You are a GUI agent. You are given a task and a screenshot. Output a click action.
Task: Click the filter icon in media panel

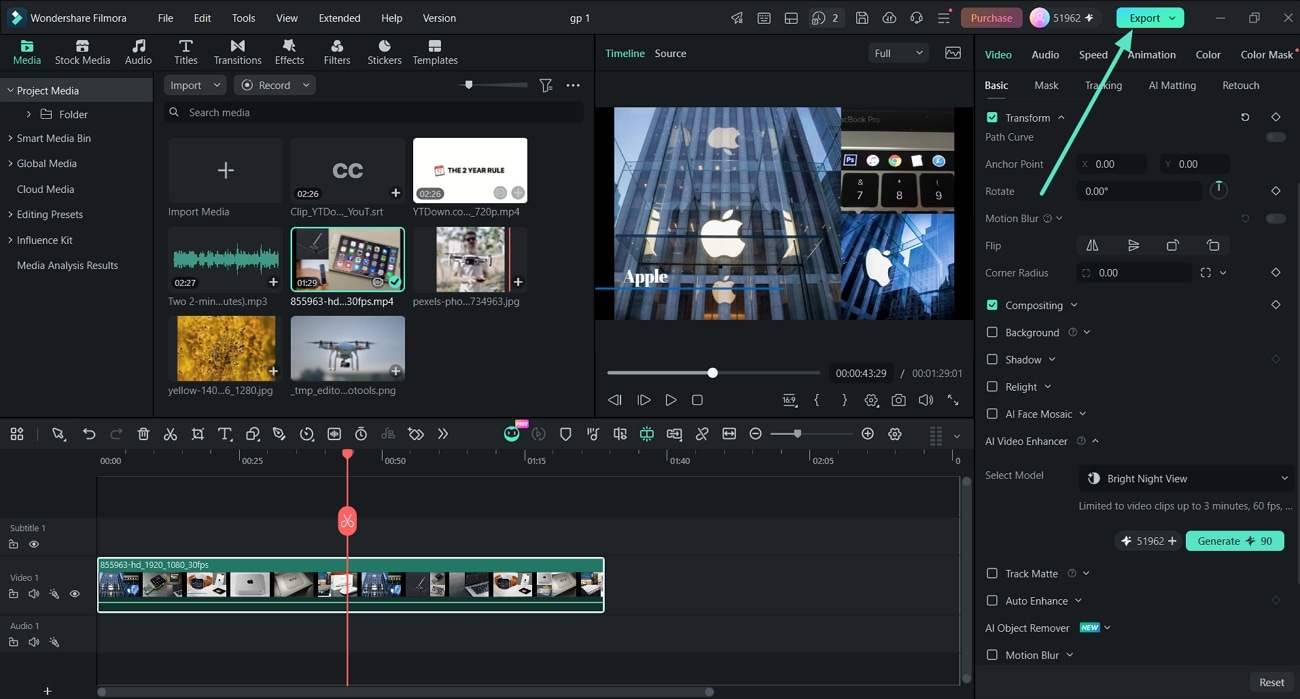tap(546, 86)
